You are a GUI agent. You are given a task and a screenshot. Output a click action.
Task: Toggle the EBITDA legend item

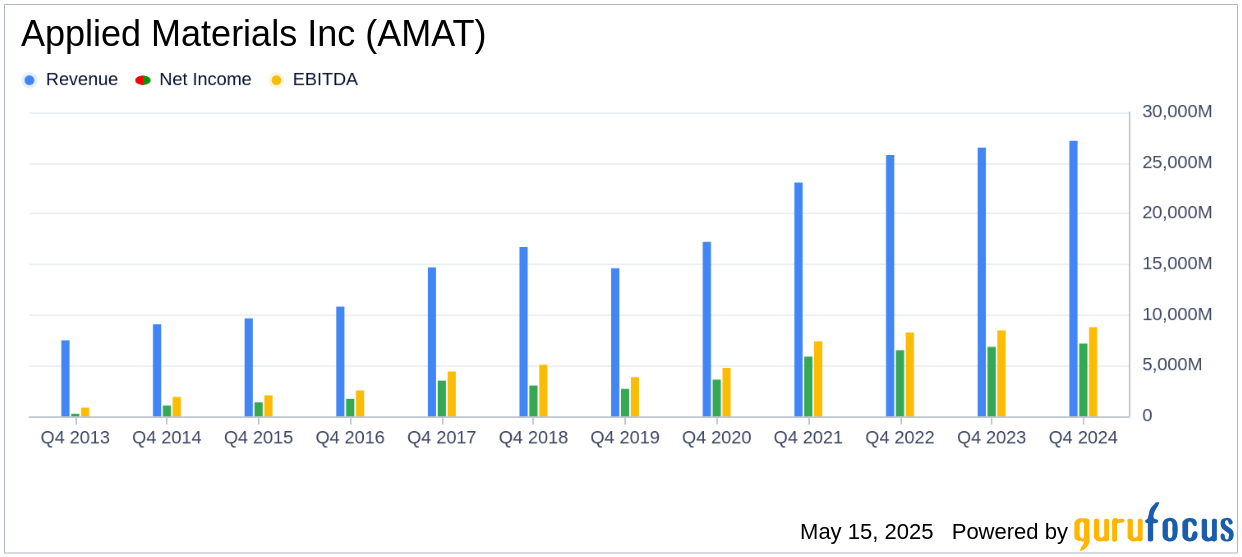[313, 80]
